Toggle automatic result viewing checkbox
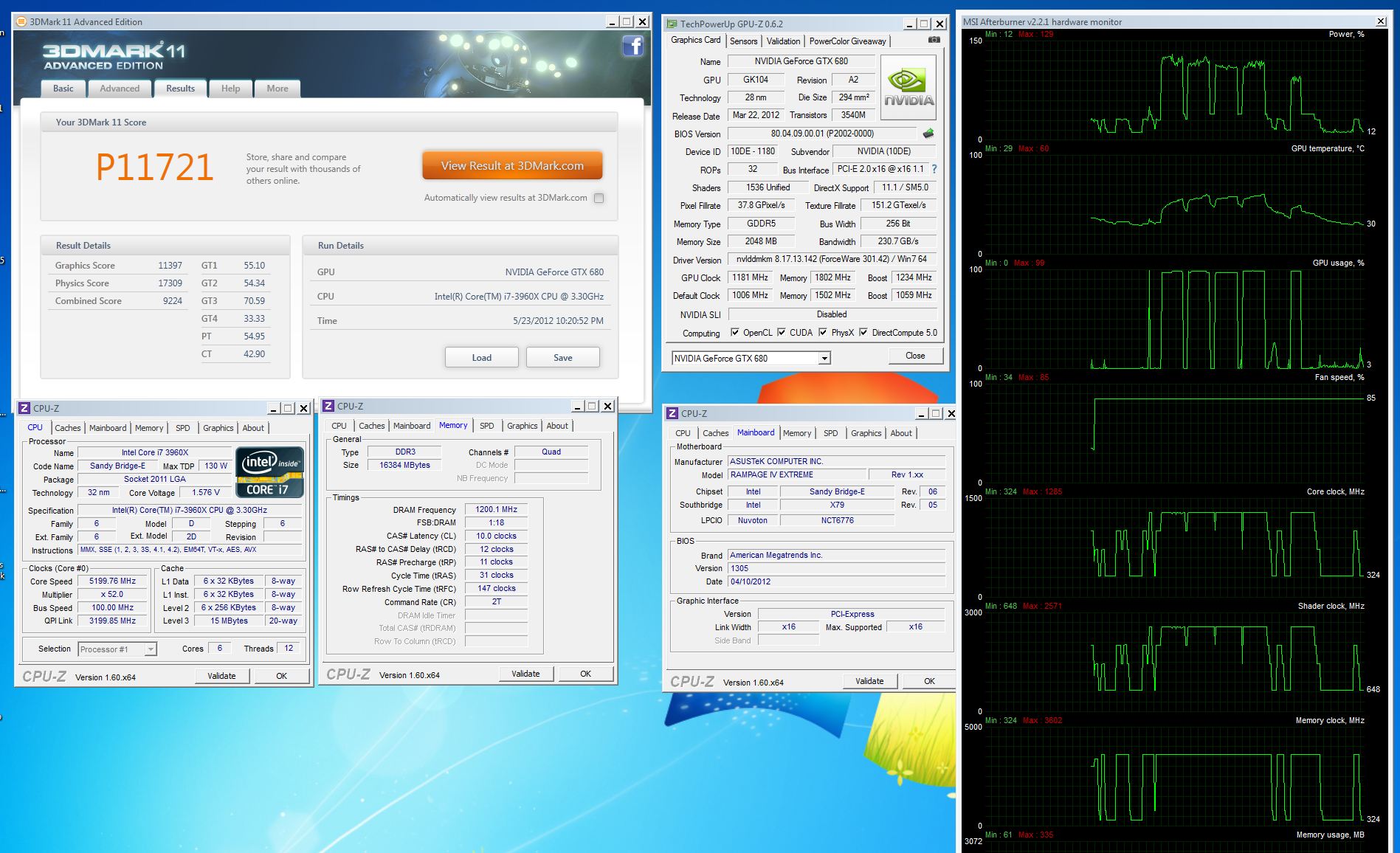1400x853 pixels. 599,198
